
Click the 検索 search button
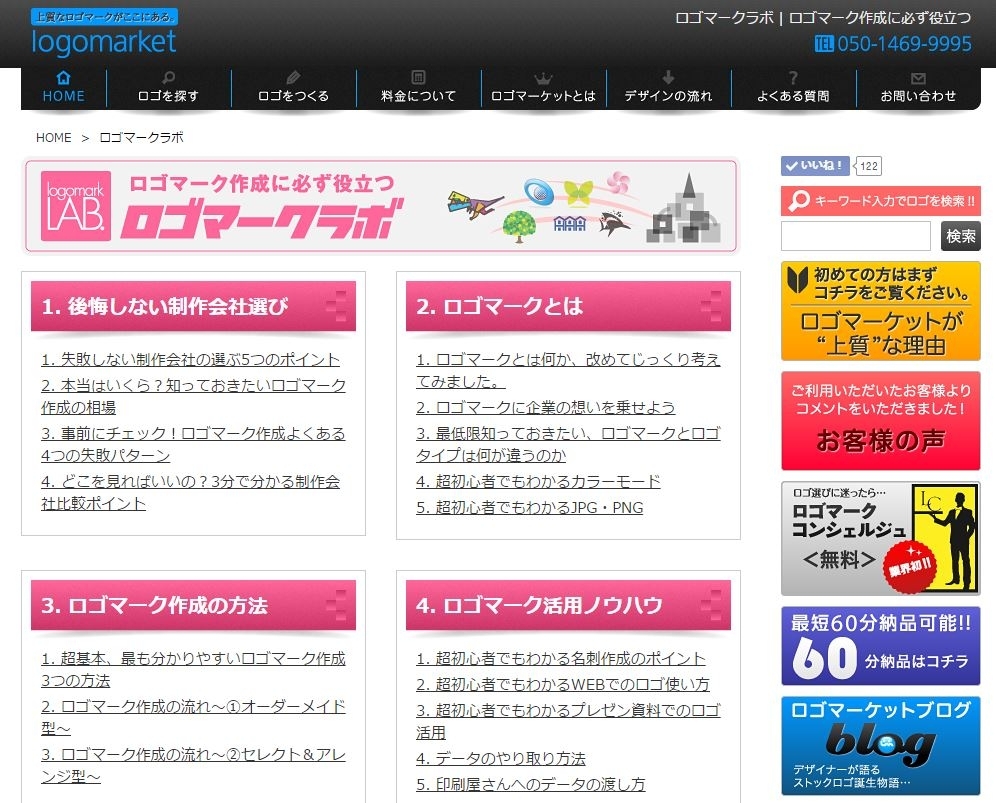click(960, 236)
